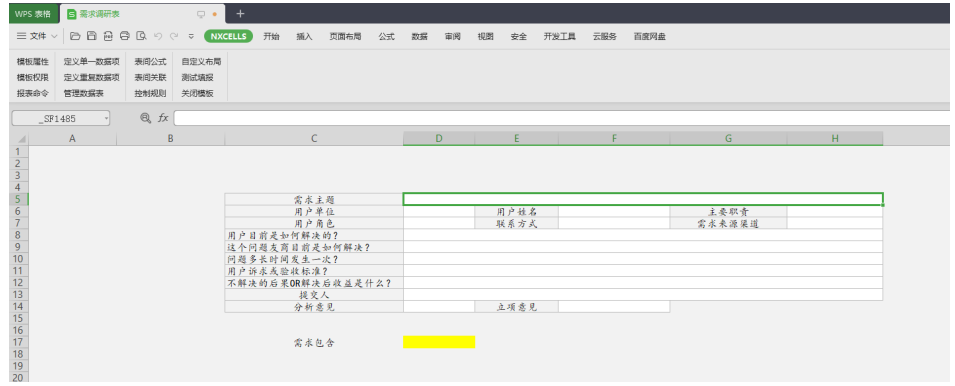Expand the quick access toolbar customize arrow
Viewport: 955px width, 386px height.
pos(191,37)
